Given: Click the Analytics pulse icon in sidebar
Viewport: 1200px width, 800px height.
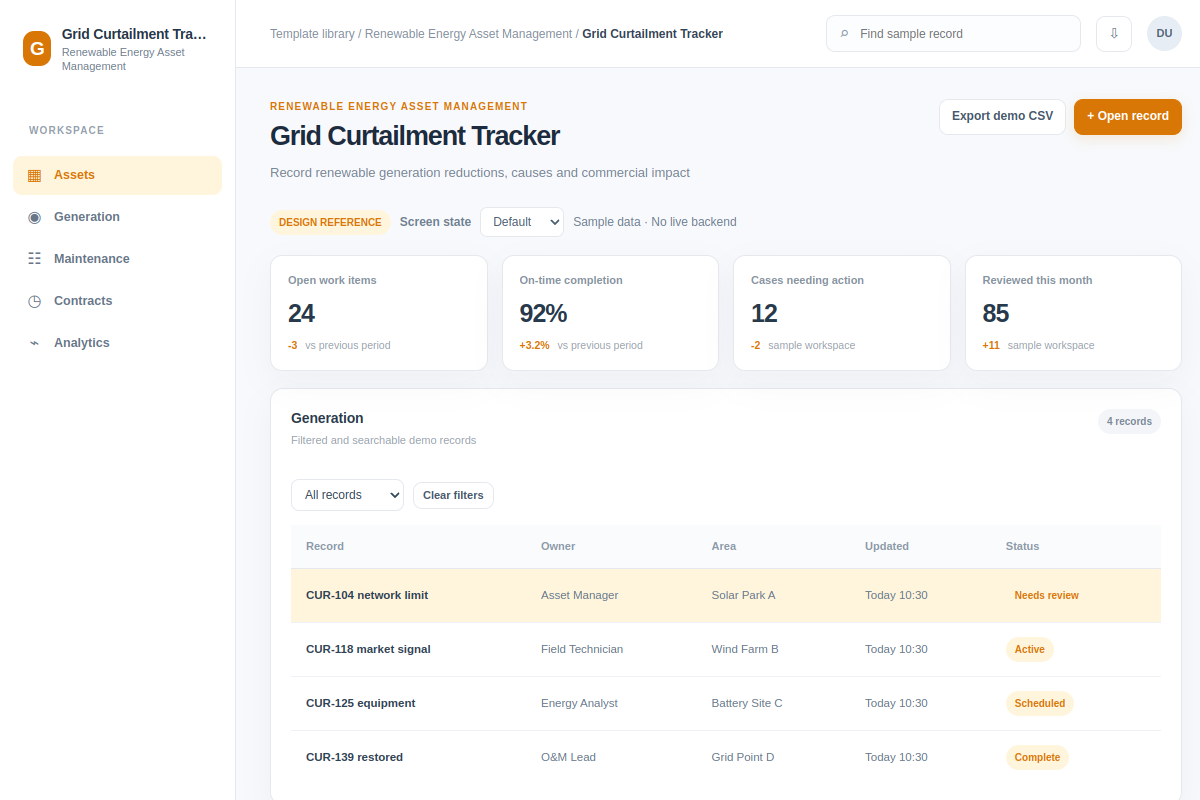Looking at the screenshot, I should tap(35, 343).
